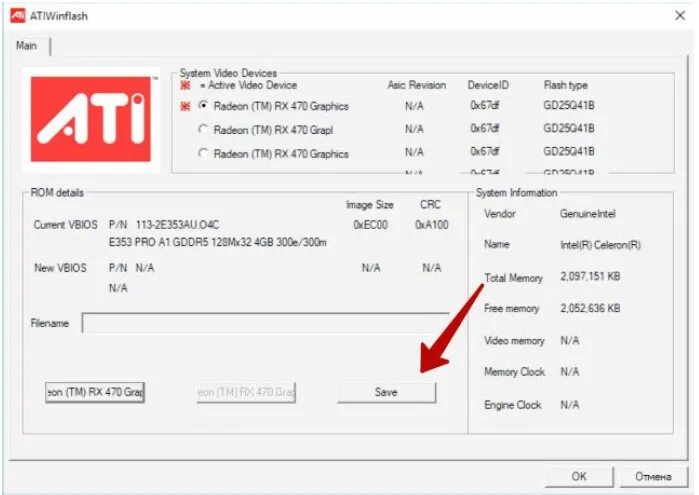The image size is (699, 495).
Task: Click the Flash type column header
Action: (x=566, y=85)
